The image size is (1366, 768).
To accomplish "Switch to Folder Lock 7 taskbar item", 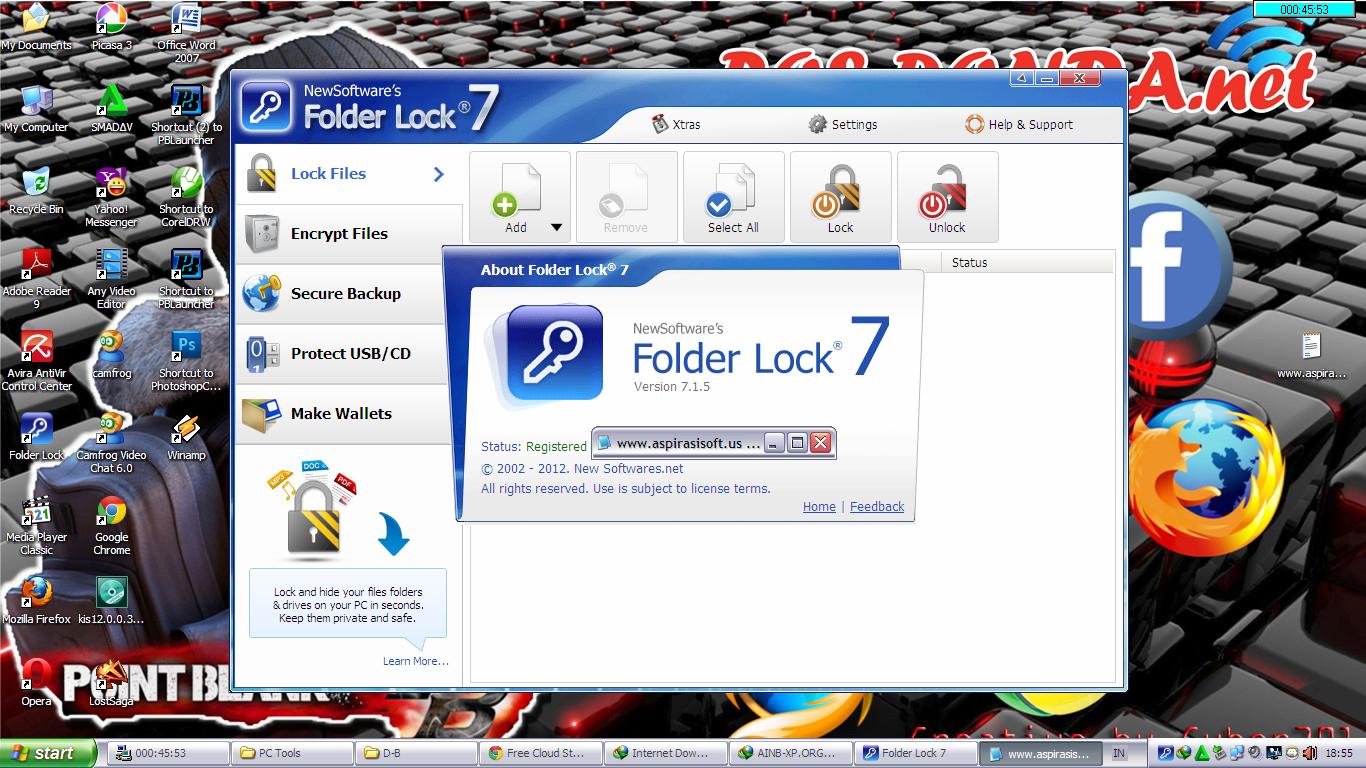I will click(913, 753).
